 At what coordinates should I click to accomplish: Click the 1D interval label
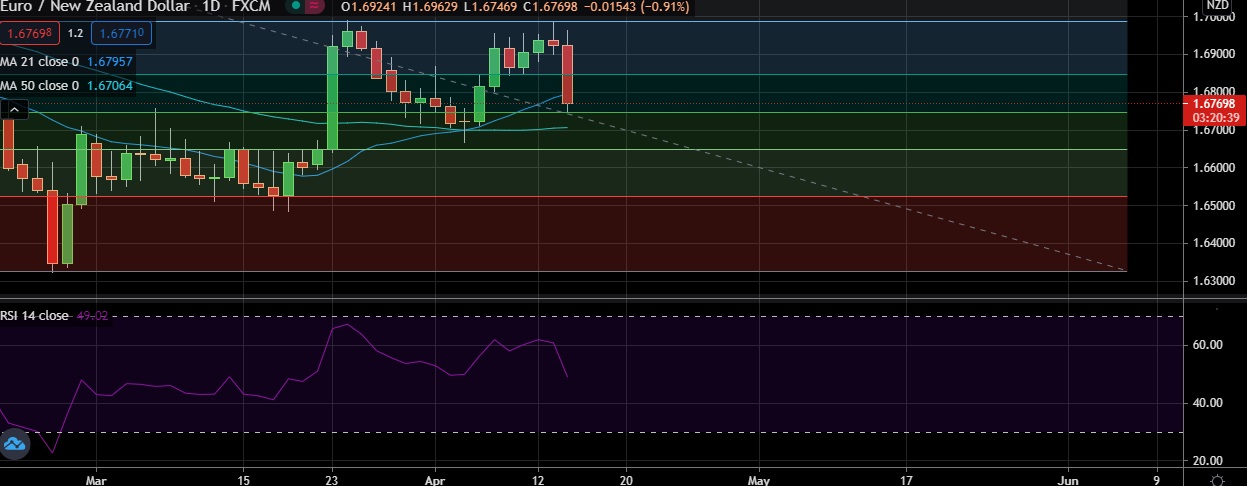210,7
